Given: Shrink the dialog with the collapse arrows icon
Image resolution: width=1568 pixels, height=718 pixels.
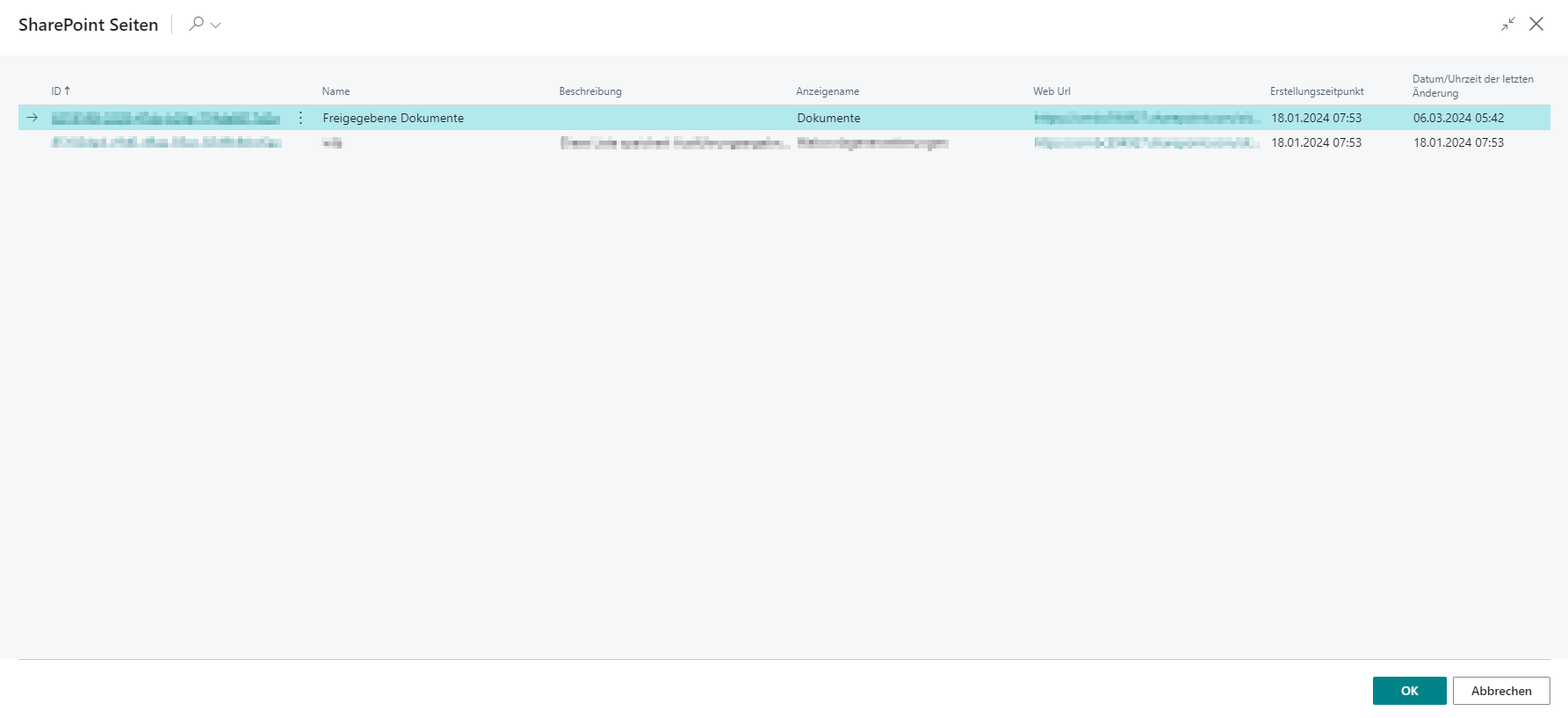Looking at the screenshot, I should (x=1507, y=25).
